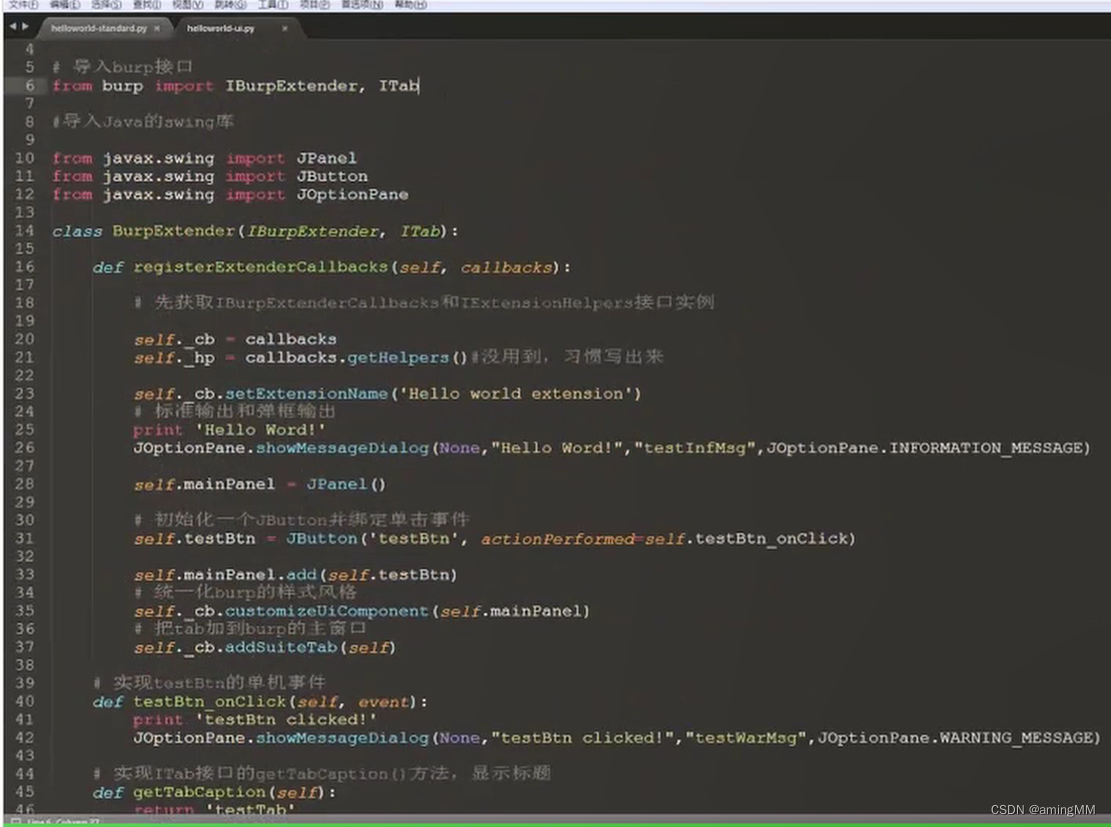This screenshot has width=1111, height=827.
Task: Click the 'class BurpExtender' definition line
Action: (x=255, y=231)
